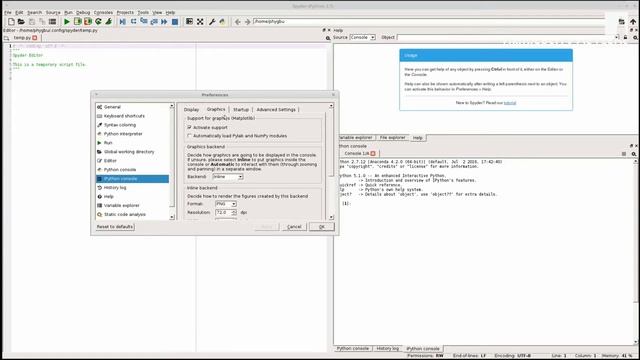Click Continue execution debug icon

coord(164,22)
